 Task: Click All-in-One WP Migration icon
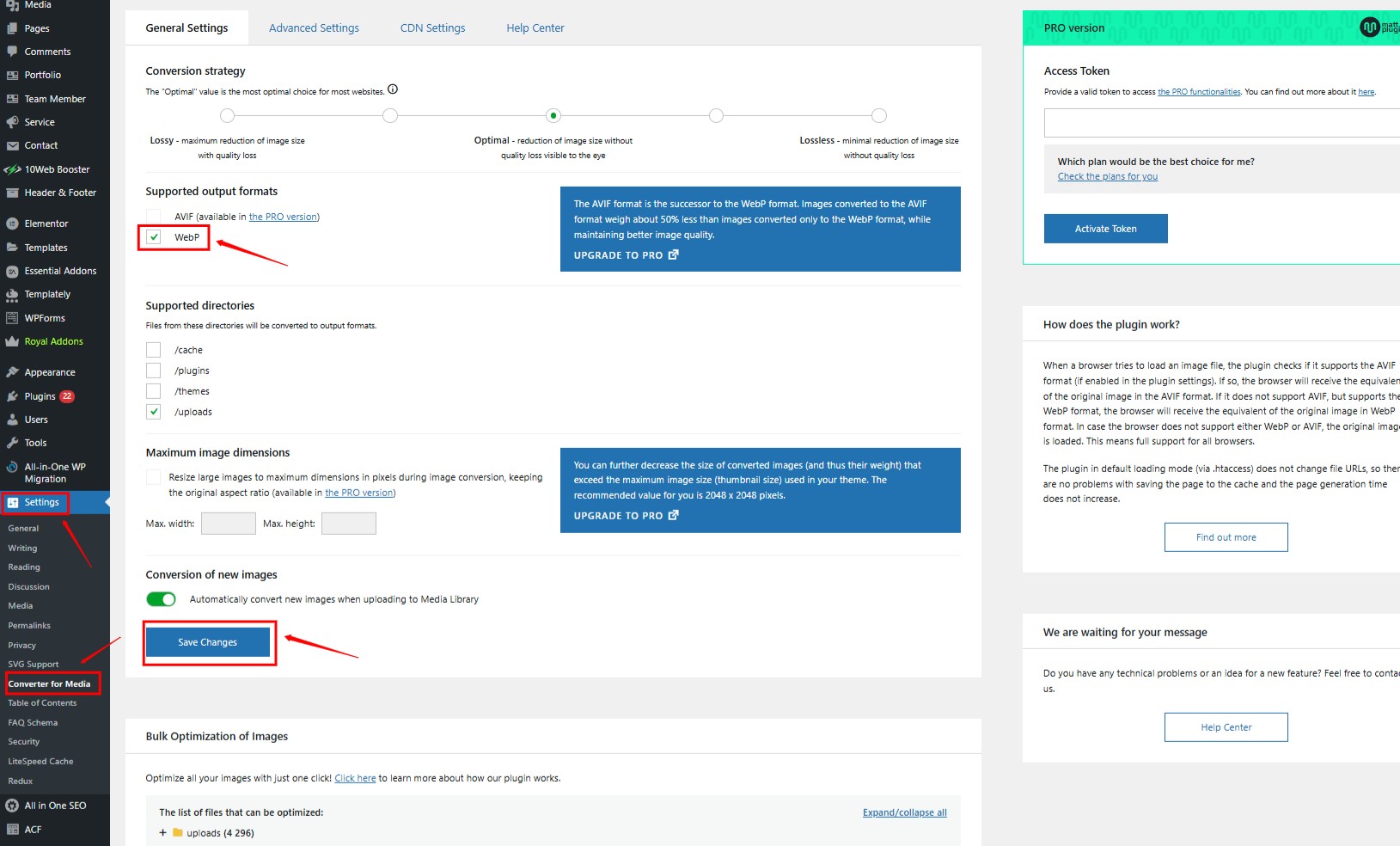(12, 467)
